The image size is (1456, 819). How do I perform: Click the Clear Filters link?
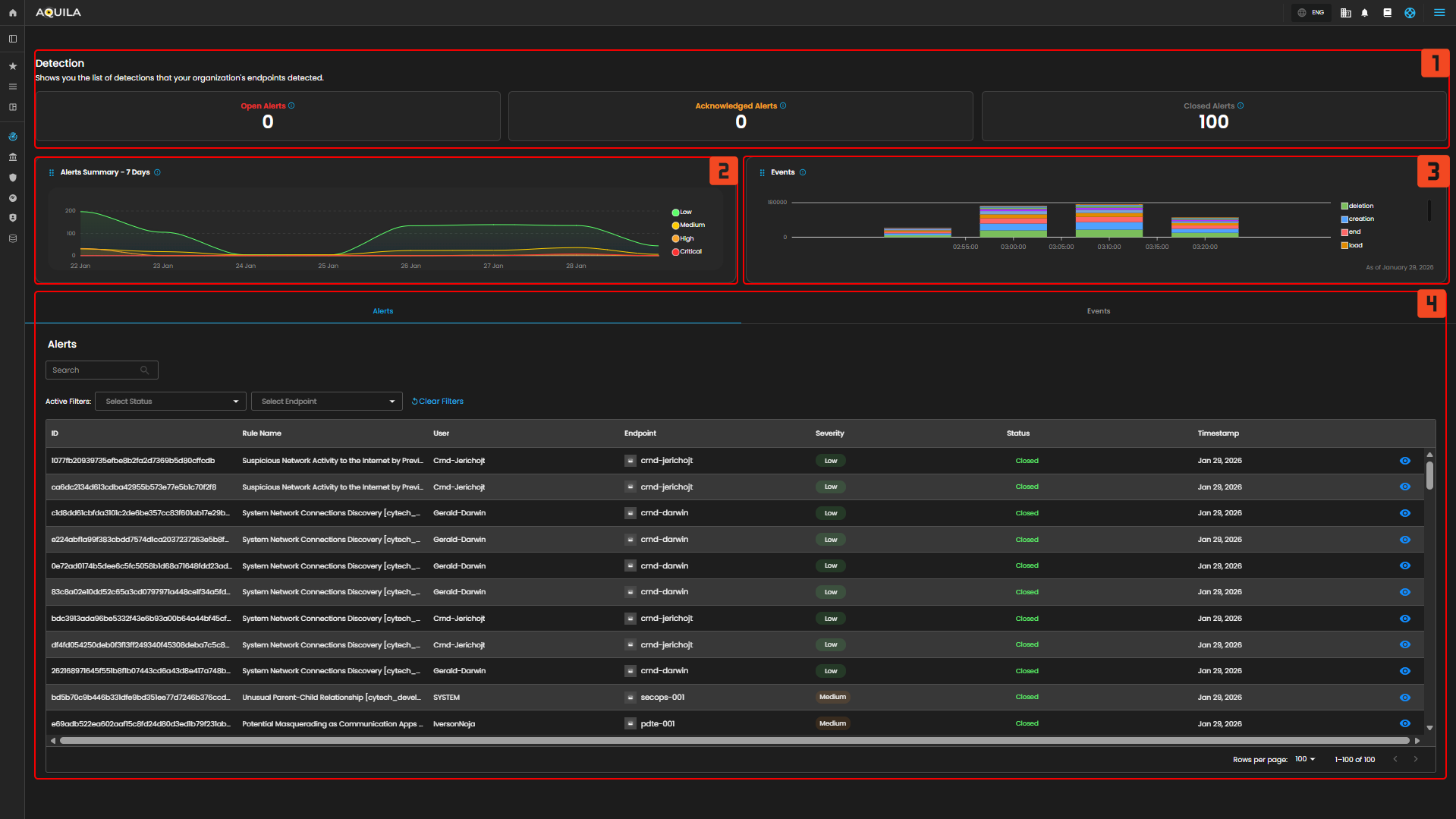coord(438,402)
